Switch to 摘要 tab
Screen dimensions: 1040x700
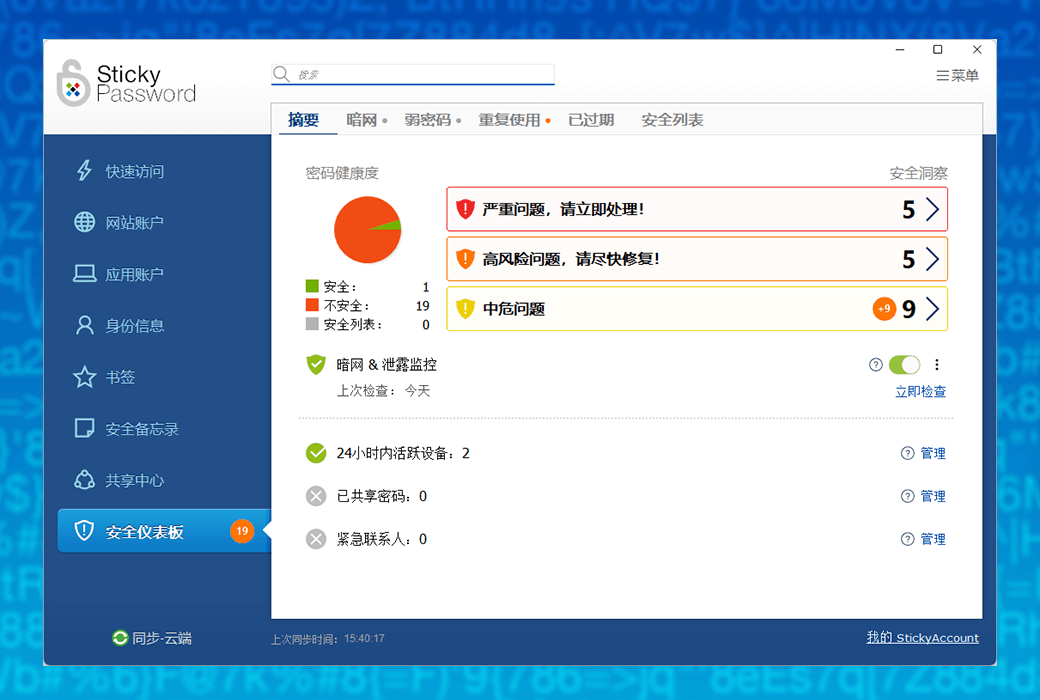click(304, 120)
